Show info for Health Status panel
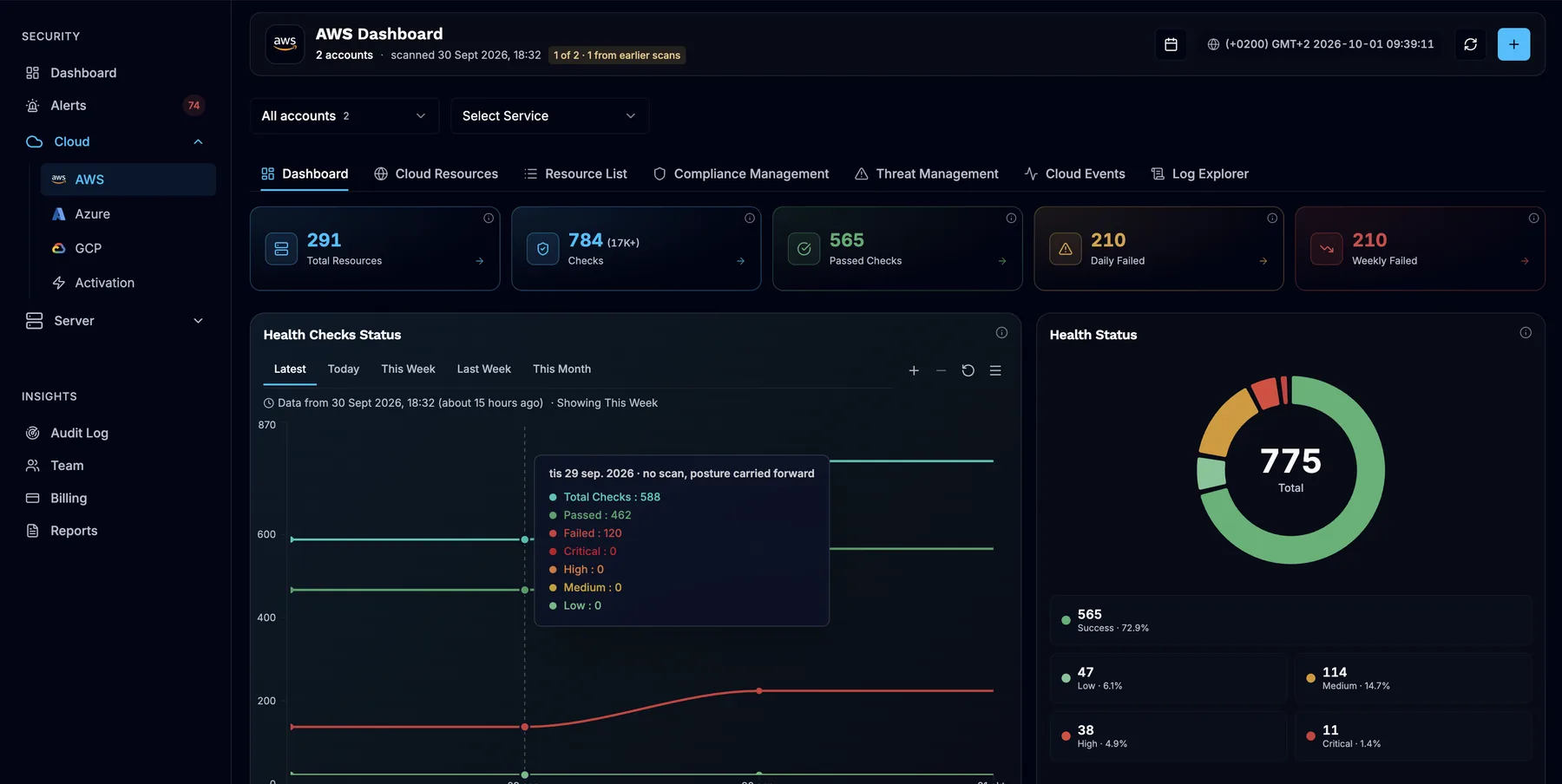Screen dimensions: 1562x784 coord(1526,333)
